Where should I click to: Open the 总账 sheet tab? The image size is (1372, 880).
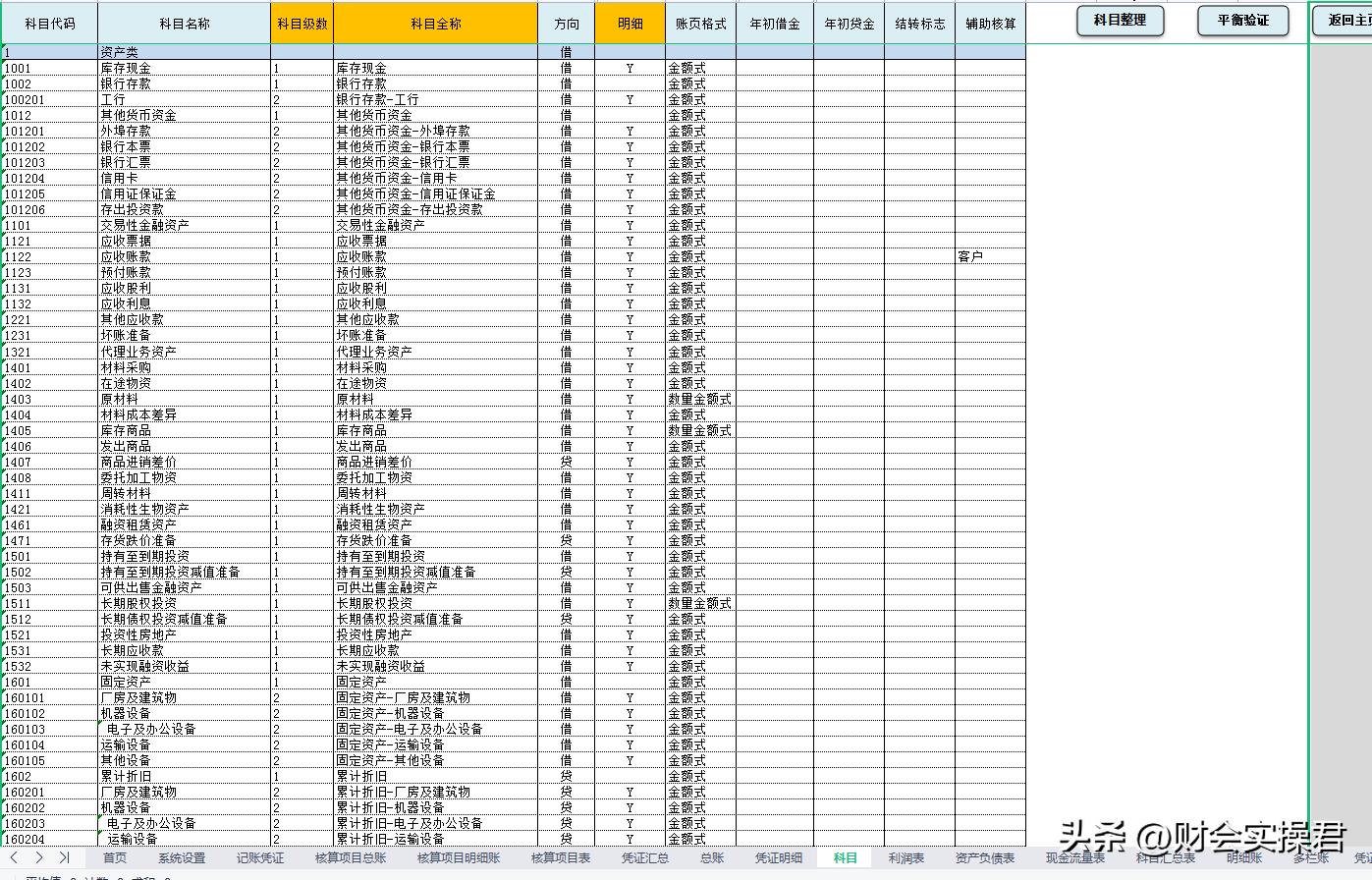tap(711, 856)
